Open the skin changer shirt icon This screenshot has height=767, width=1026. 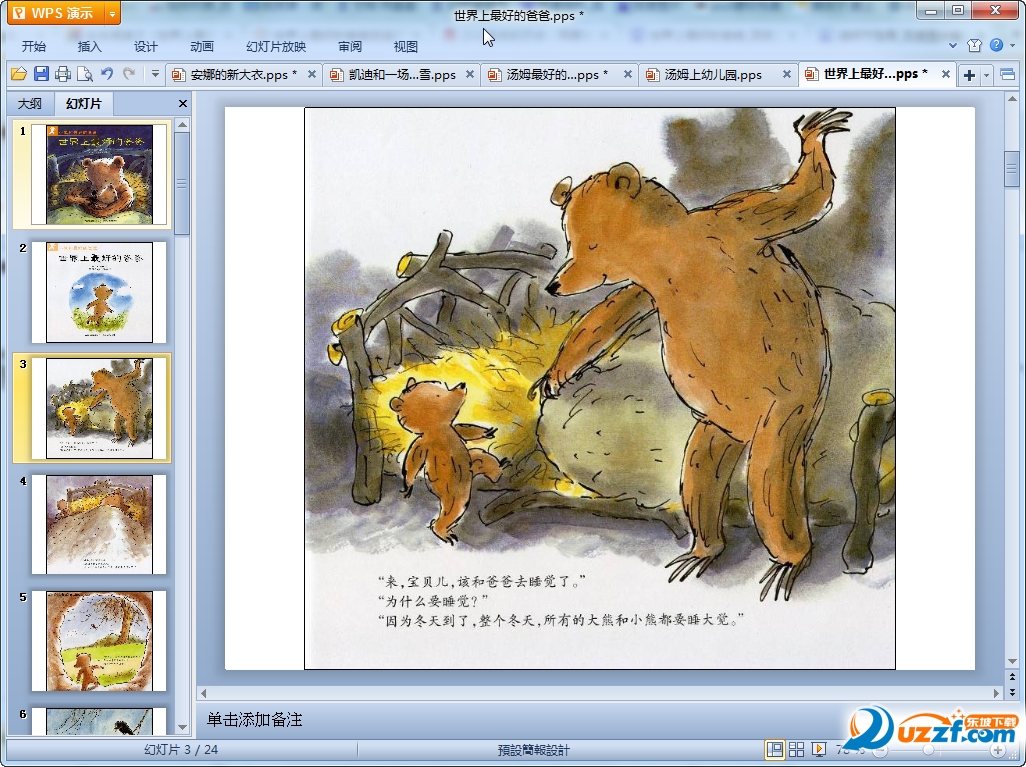(x=974, y=45)
